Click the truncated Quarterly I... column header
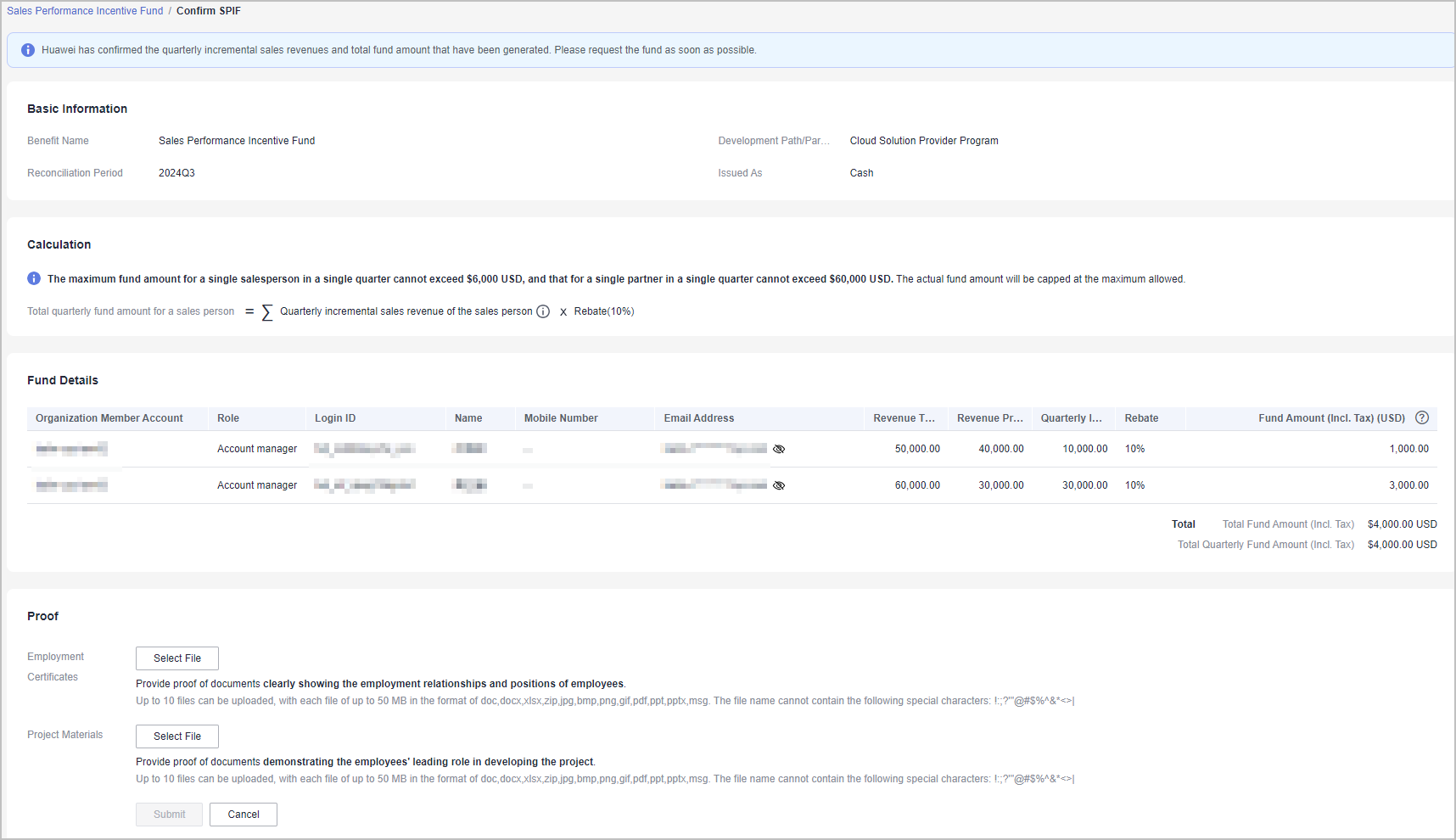 coord(1071,418)
